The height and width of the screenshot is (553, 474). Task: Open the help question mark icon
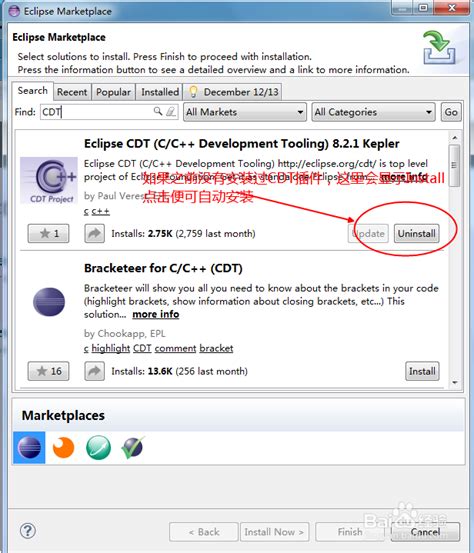[x=28, y=531]
